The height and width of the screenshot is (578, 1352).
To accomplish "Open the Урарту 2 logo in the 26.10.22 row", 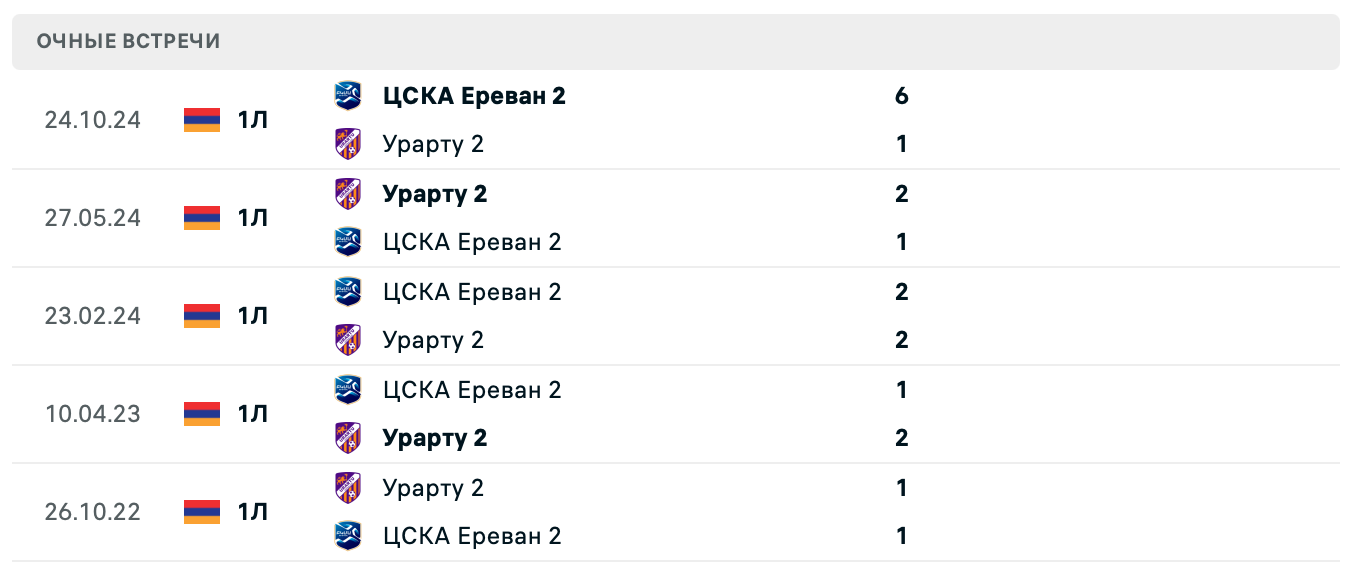I will point(348,487).
